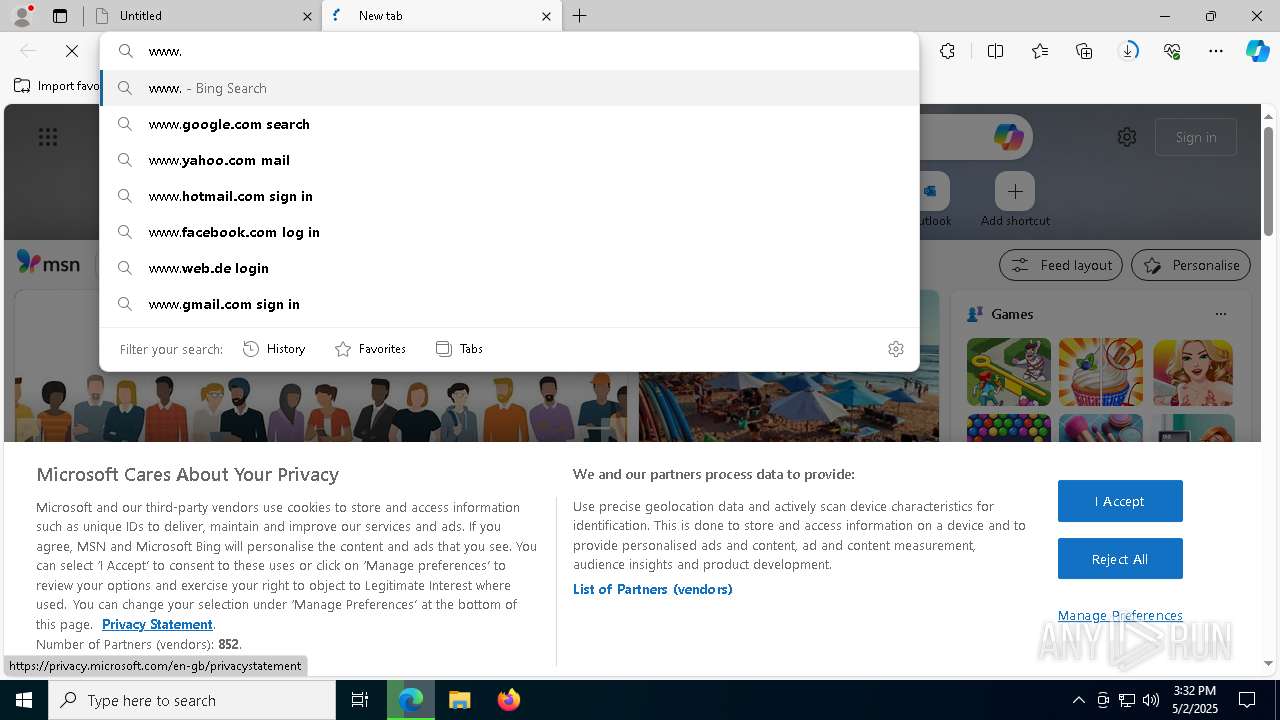
Task: Open Settings and more ellipsis menu
Action: coord(1216,51)
